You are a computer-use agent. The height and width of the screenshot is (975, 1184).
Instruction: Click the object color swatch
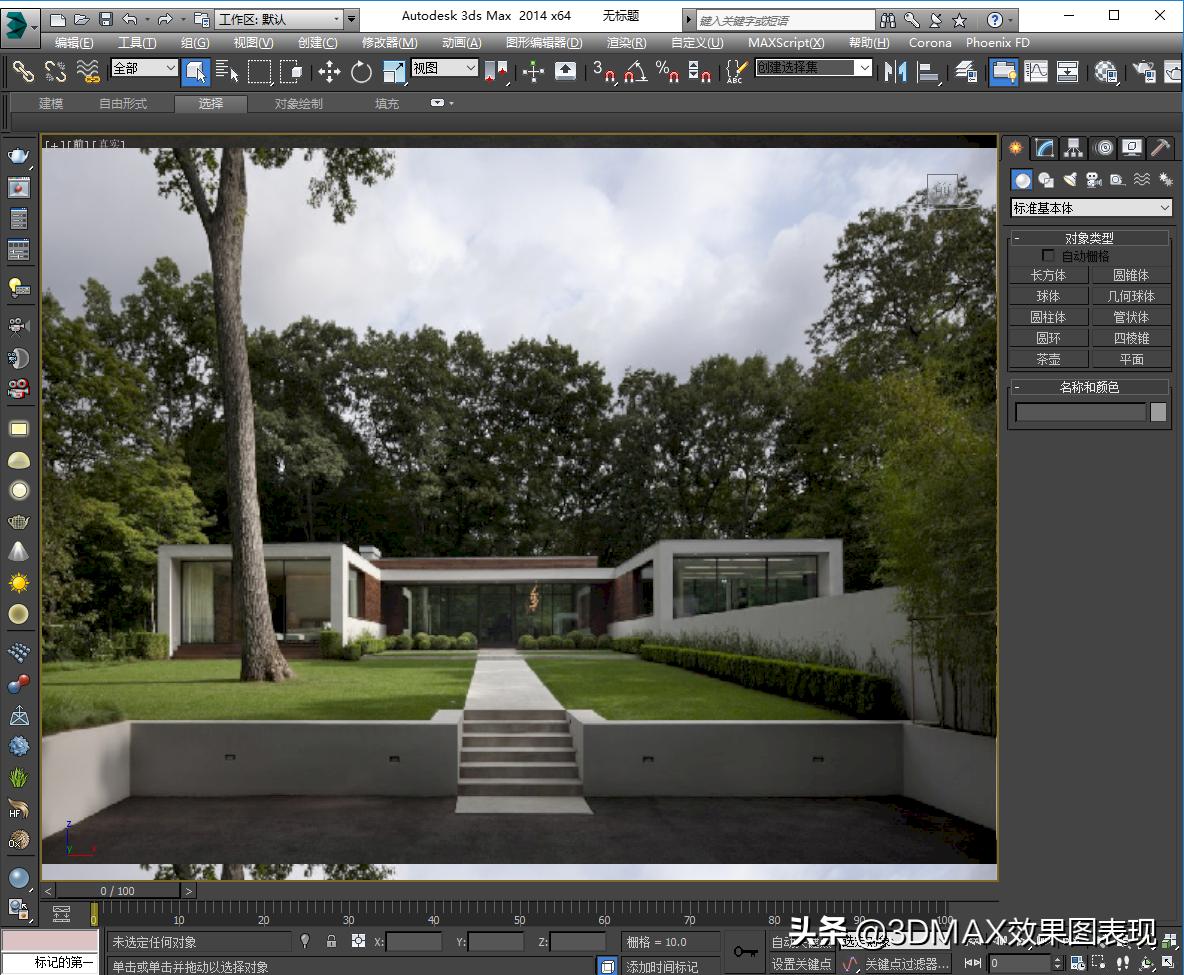point(1158,412)
